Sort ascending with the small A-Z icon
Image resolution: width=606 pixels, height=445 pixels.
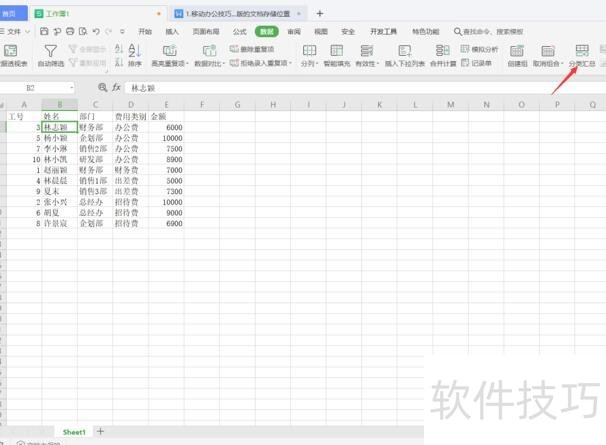[x=119, y=49]
